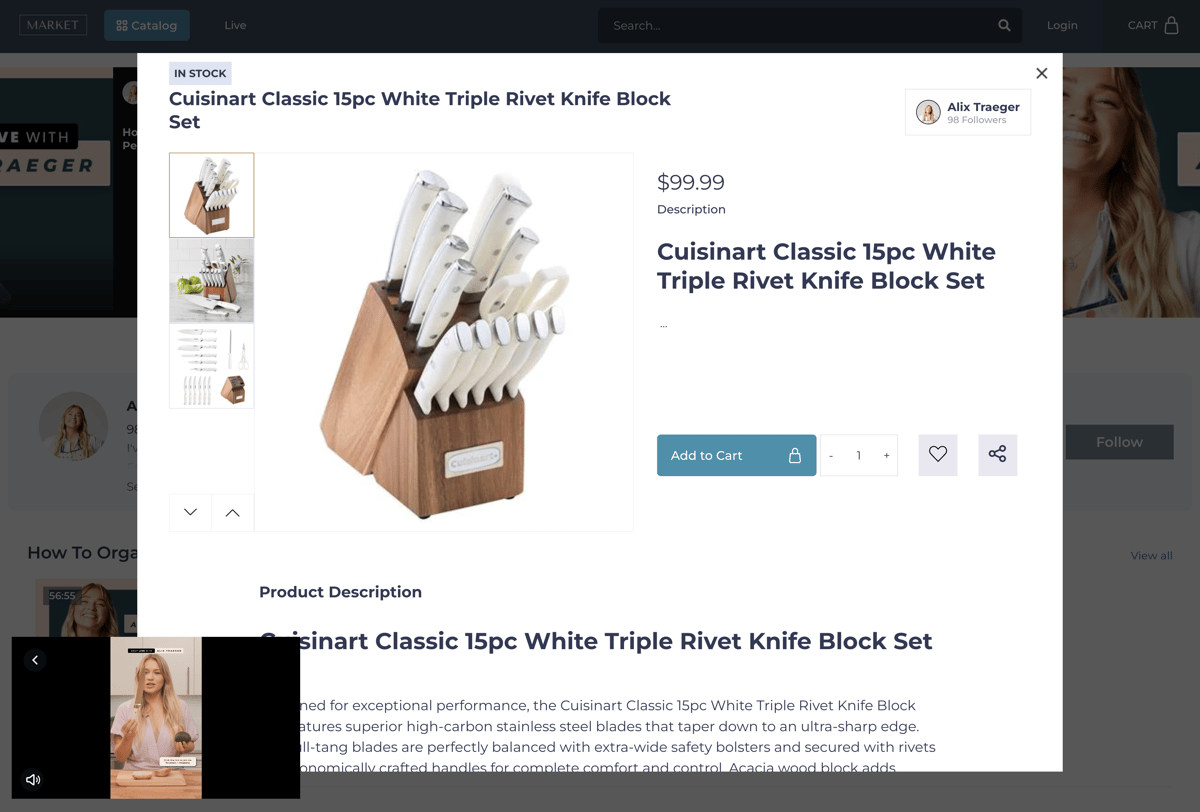The width and height of the screenshot is (1200, 812).
Task: Select the knife pieces layout thumbnail
Action: tap(211, 366)
